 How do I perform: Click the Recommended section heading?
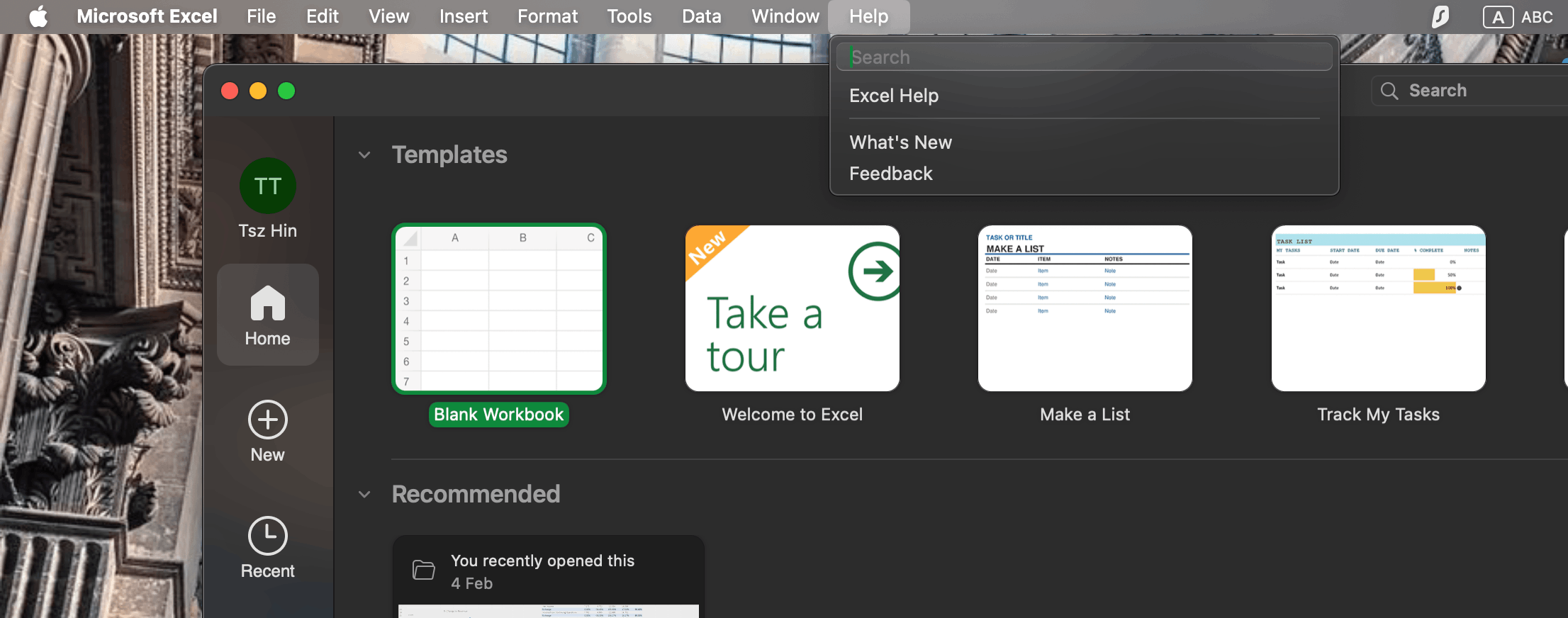point(476,494)
